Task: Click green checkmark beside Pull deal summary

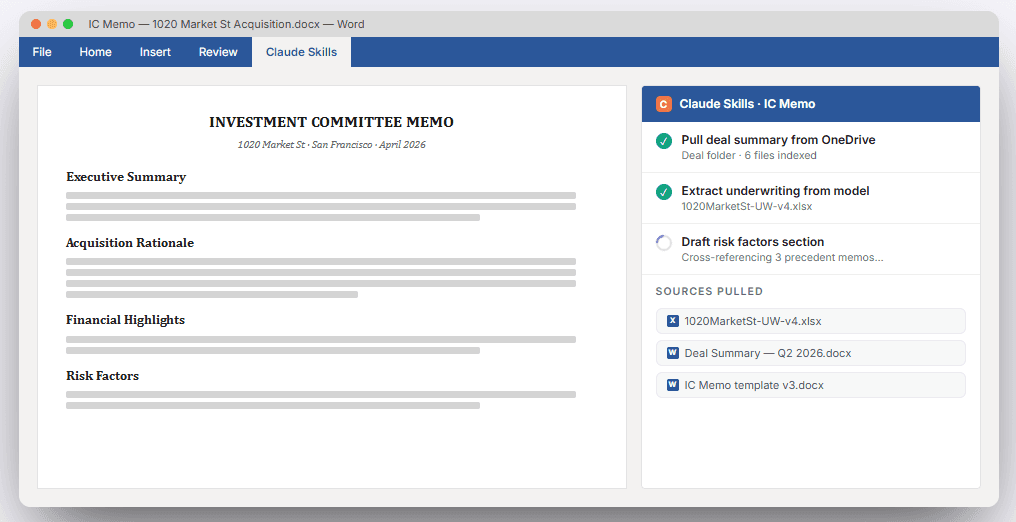Action: point(664,141)
